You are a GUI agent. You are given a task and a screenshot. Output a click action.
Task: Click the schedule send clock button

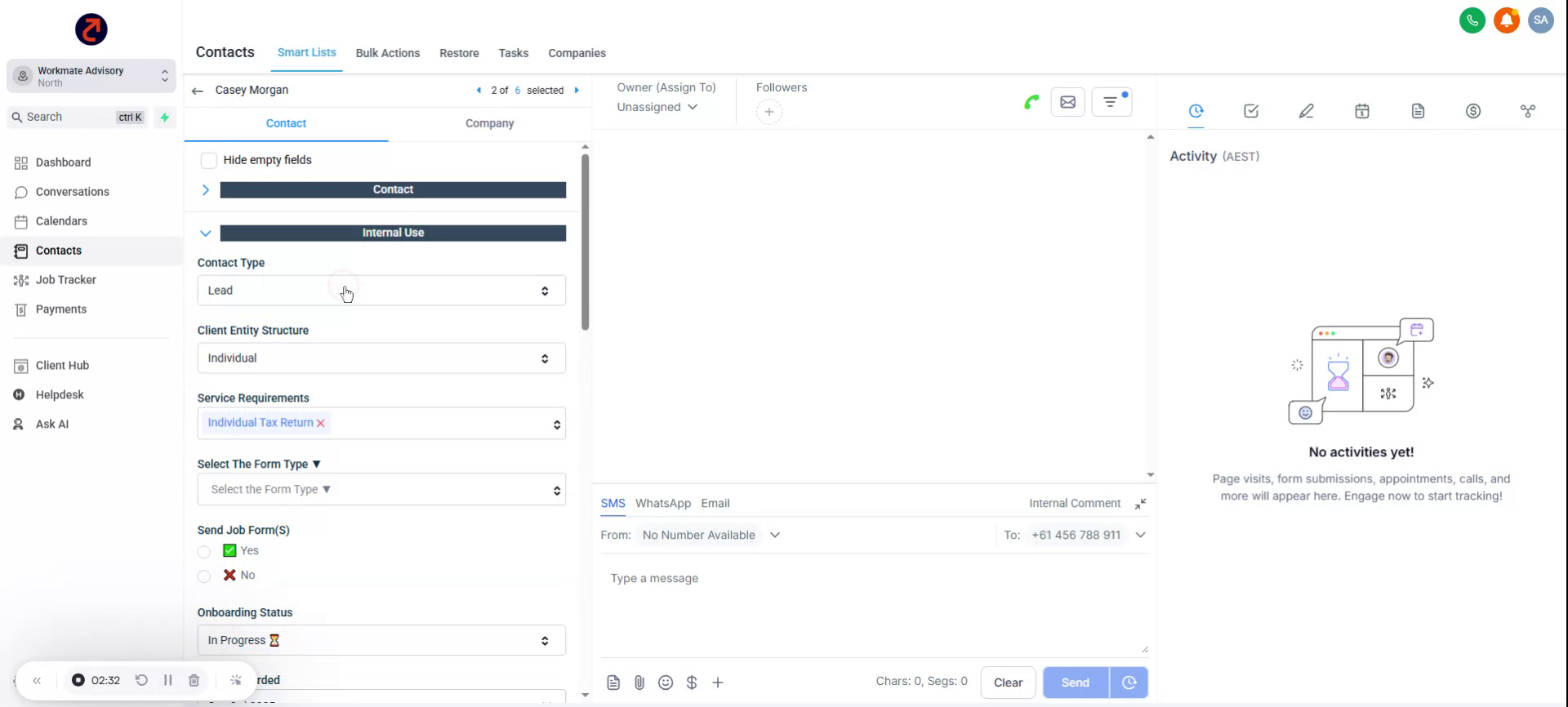[x=1129, y=683]
